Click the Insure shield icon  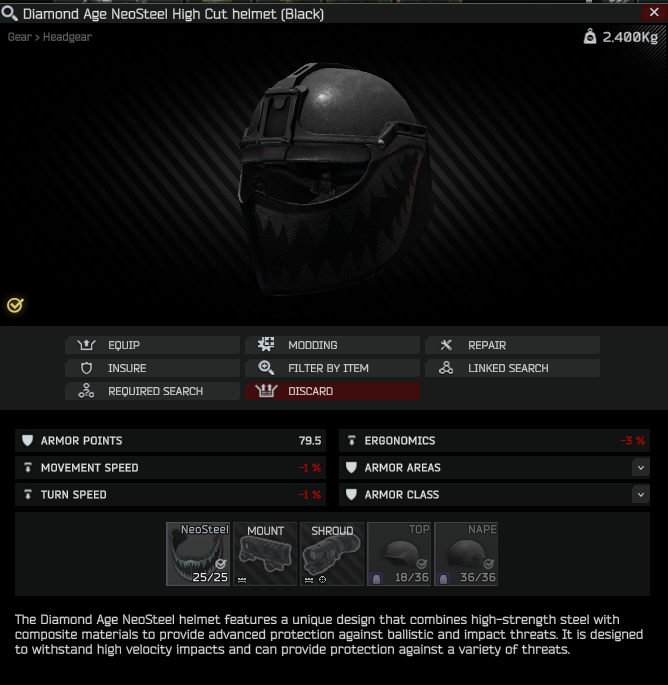pyautogui.click(x=87, y=368)
